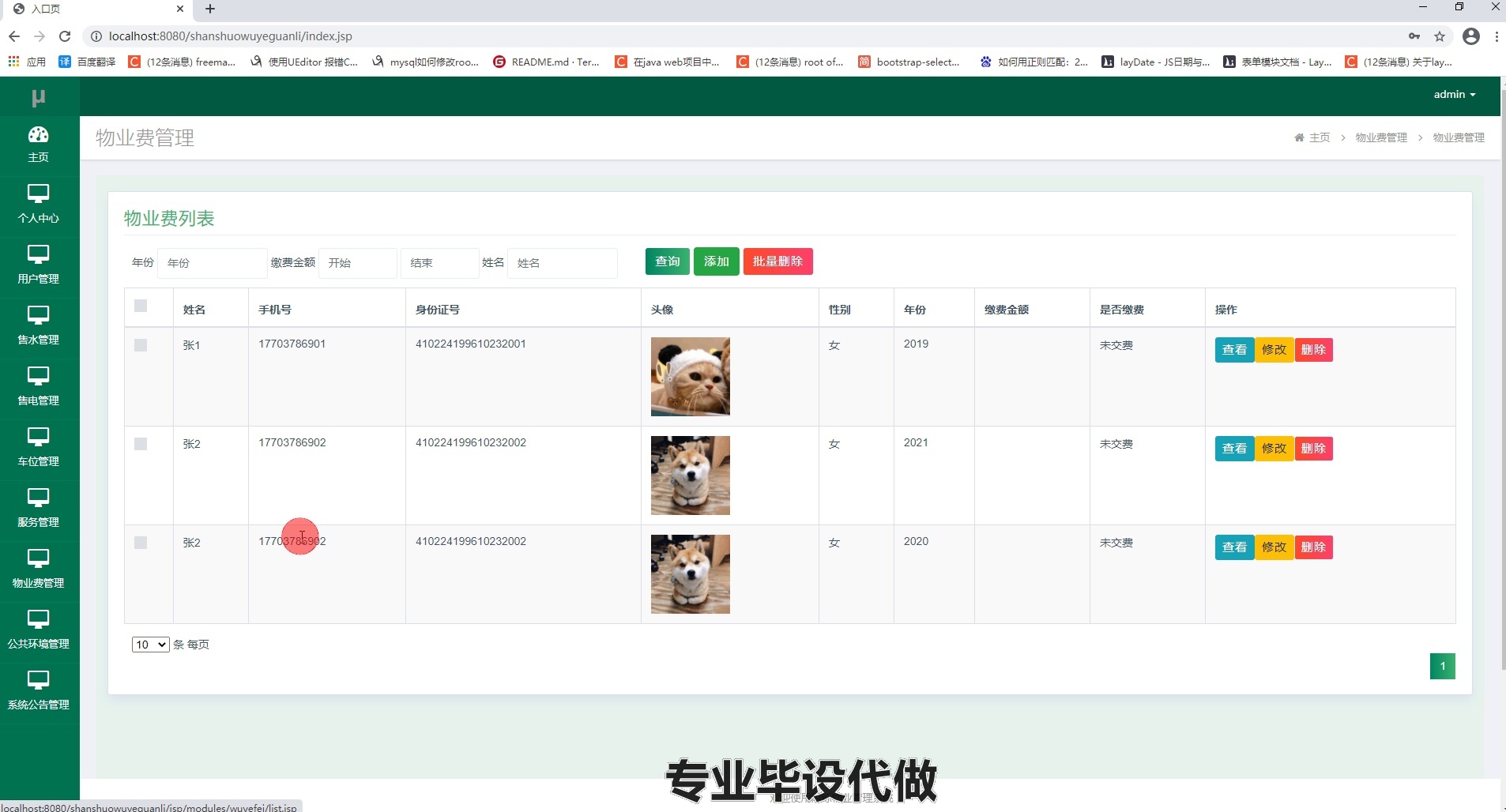The width and height of the screenshot is (1506, 812).
Task: Open README.md bookmark
Action: [546, 62]
